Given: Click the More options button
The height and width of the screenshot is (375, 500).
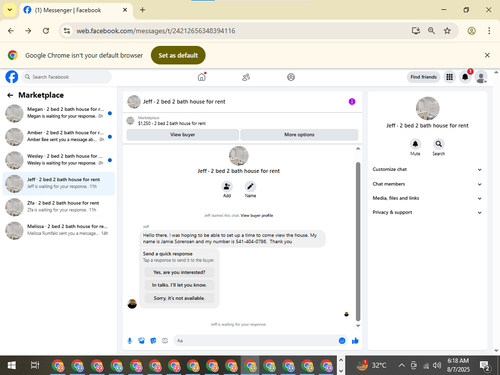Looking at the screenshot, I should click(x=299, y=135).
